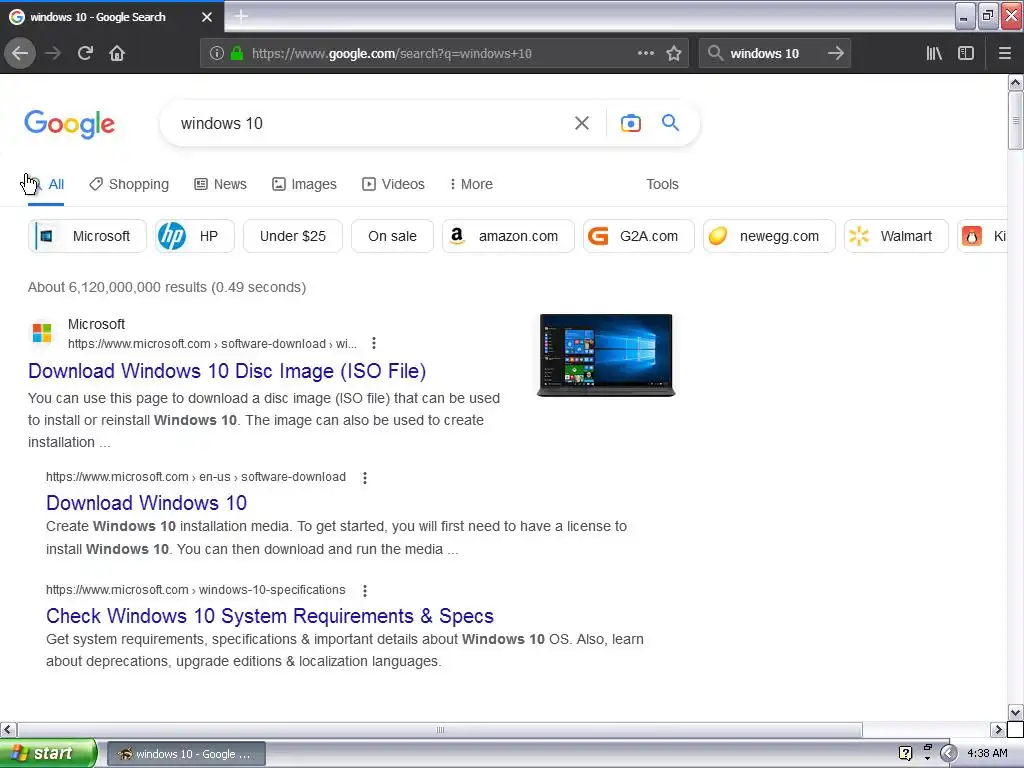Go to the home page icon
This screenshot has width=1024, height=768.
[x=117, y=53]
